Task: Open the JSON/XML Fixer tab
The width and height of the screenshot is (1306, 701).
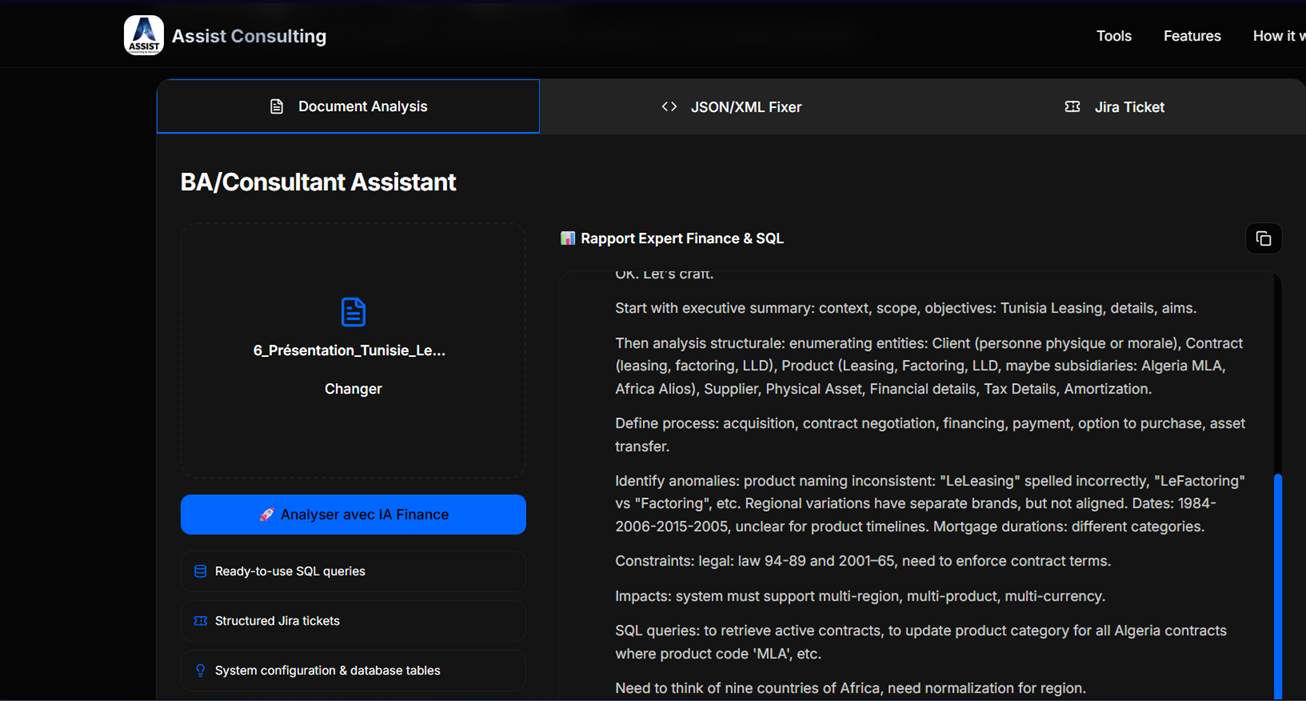Action: pos(732,107)
